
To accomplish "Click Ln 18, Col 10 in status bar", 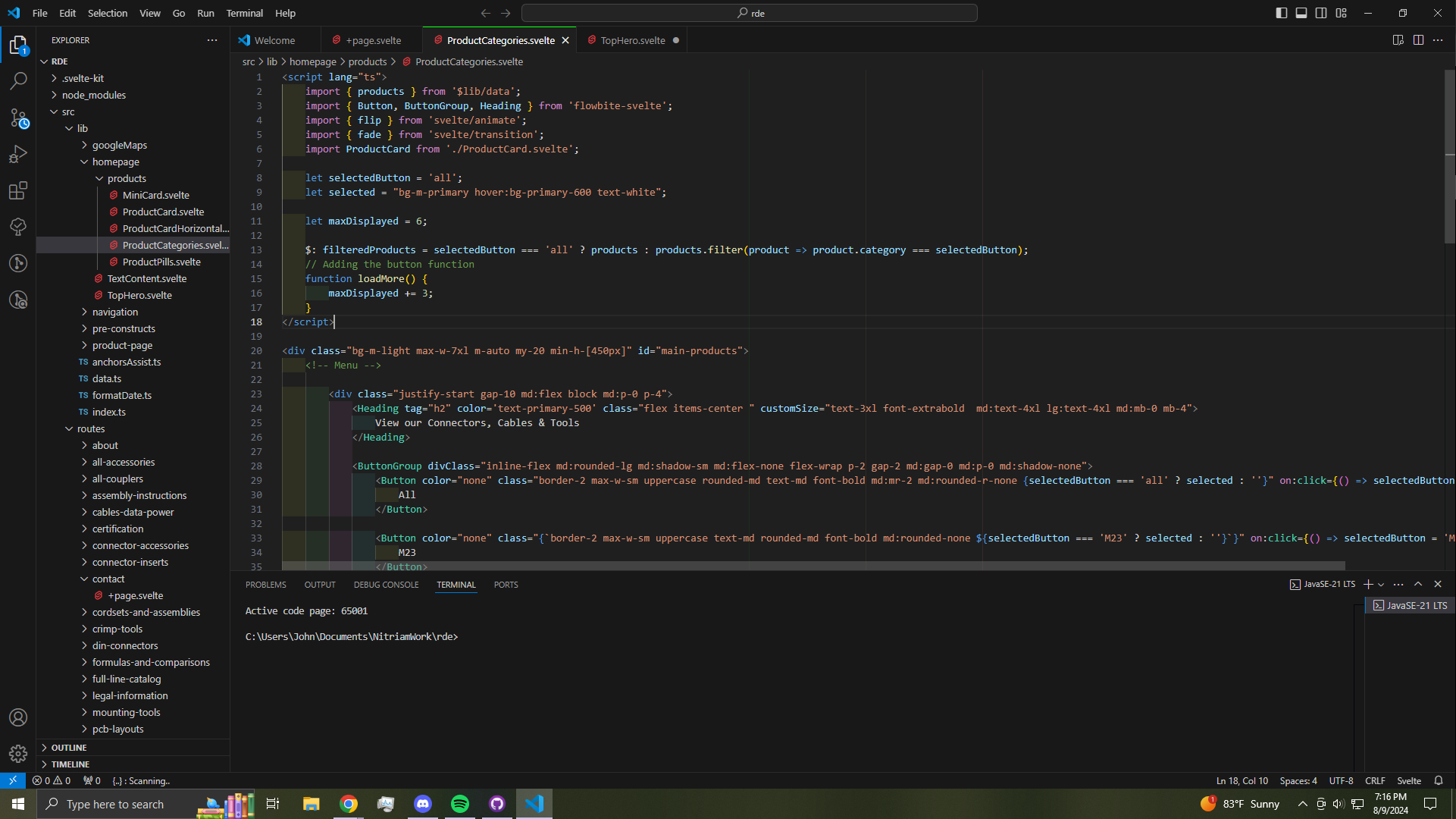I will coord(1242,780).
